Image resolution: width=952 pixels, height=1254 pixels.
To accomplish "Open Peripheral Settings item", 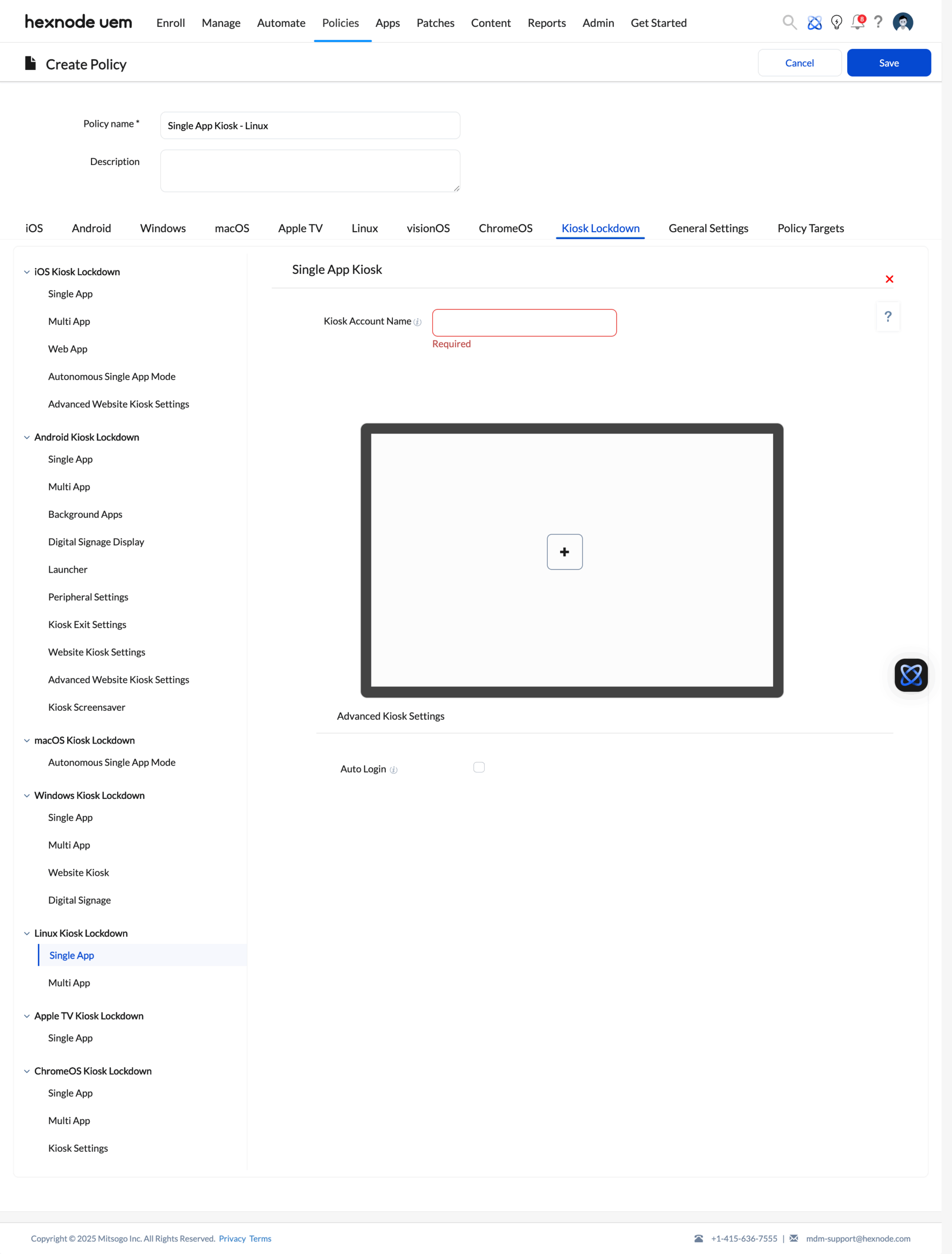I will tap(88, 597).
